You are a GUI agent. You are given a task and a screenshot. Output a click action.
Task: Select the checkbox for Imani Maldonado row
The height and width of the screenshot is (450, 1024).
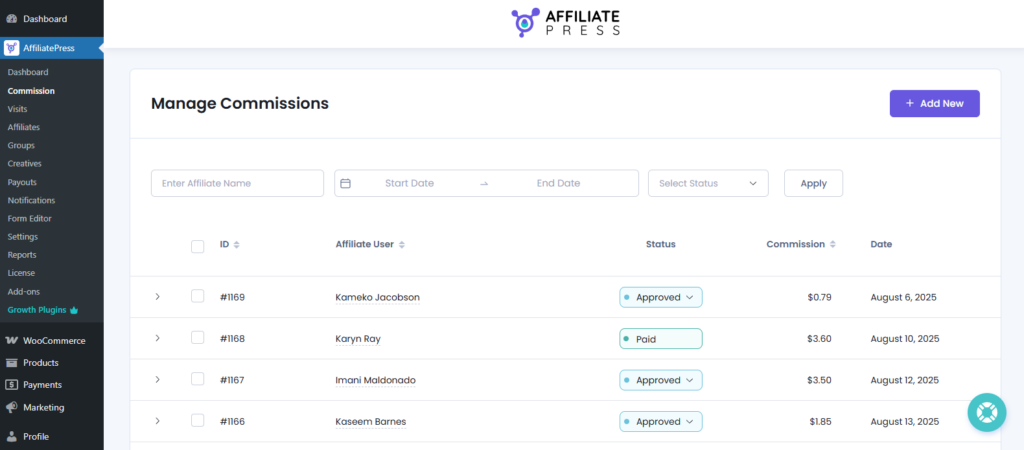point(197,380)
